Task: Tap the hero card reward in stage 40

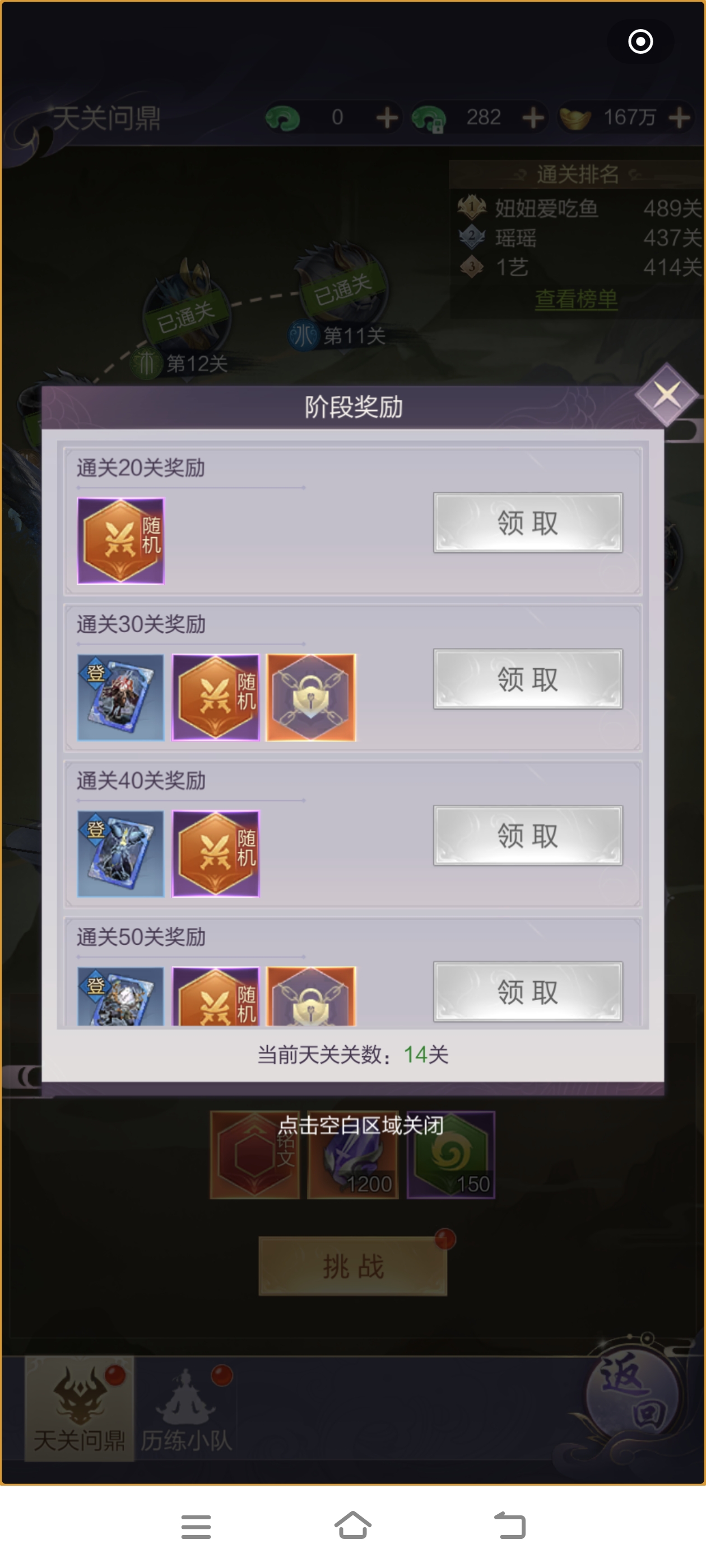Action: (120, 853)
